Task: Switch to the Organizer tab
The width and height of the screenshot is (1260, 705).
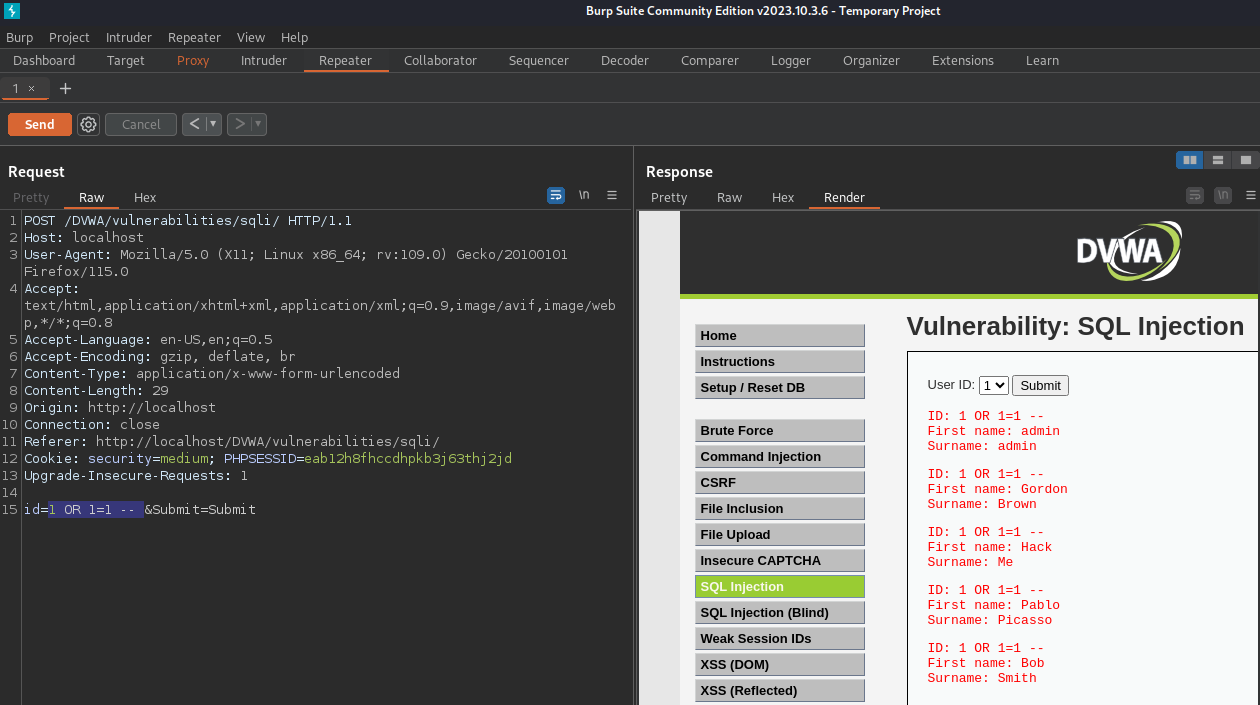Action: pos(871,61)
